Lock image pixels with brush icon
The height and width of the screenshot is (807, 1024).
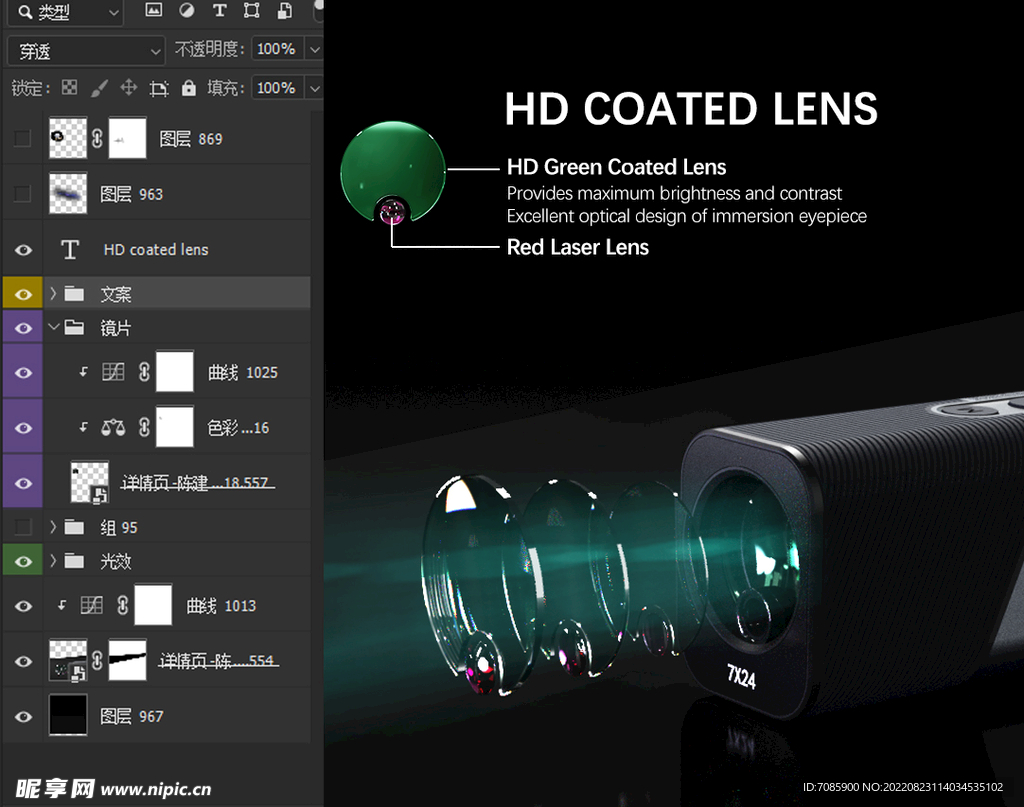[x=99, y=88]
